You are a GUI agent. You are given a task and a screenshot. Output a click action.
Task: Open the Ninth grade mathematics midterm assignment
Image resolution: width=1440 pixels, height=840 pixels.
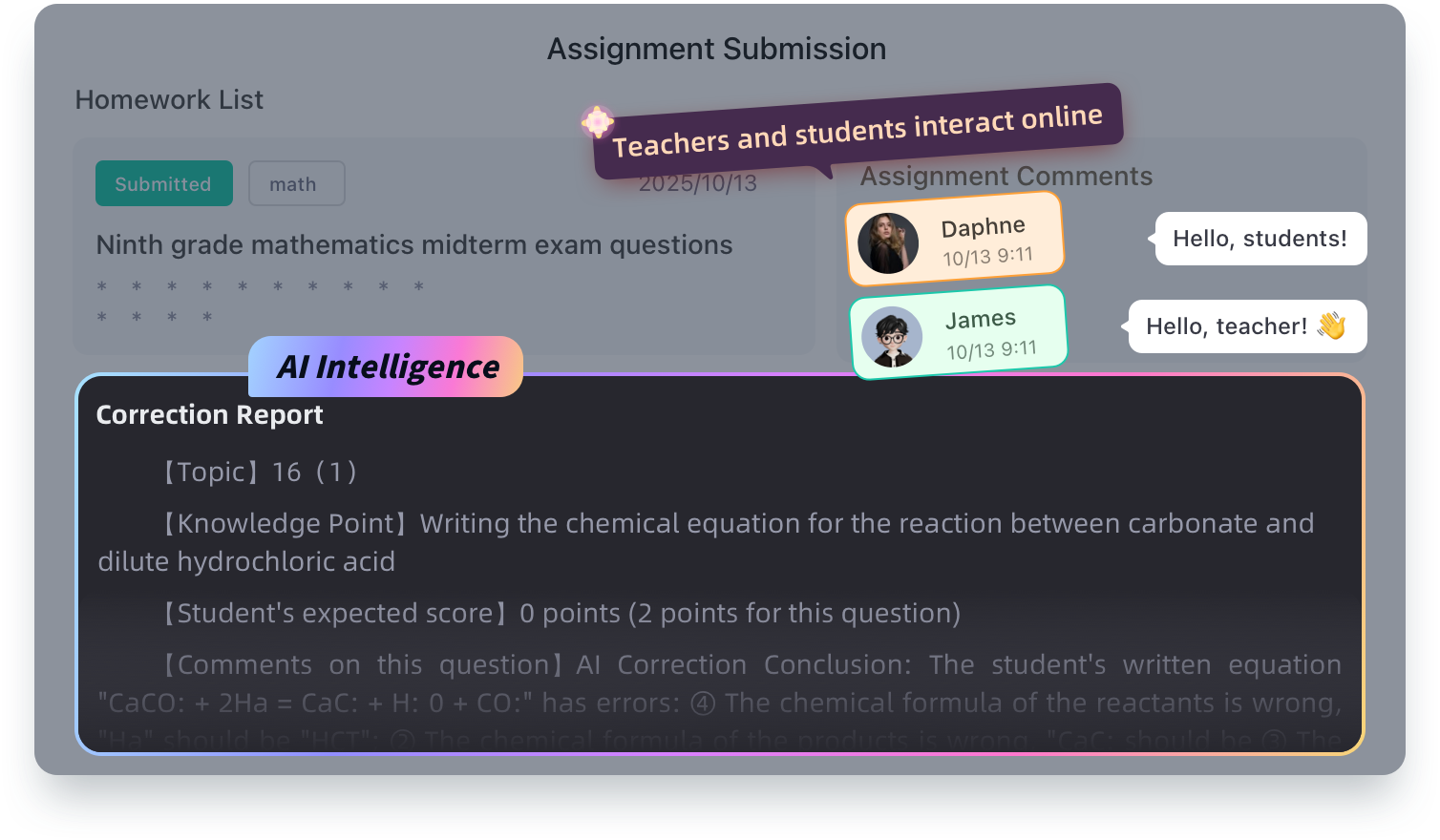(x=414, y=245)
